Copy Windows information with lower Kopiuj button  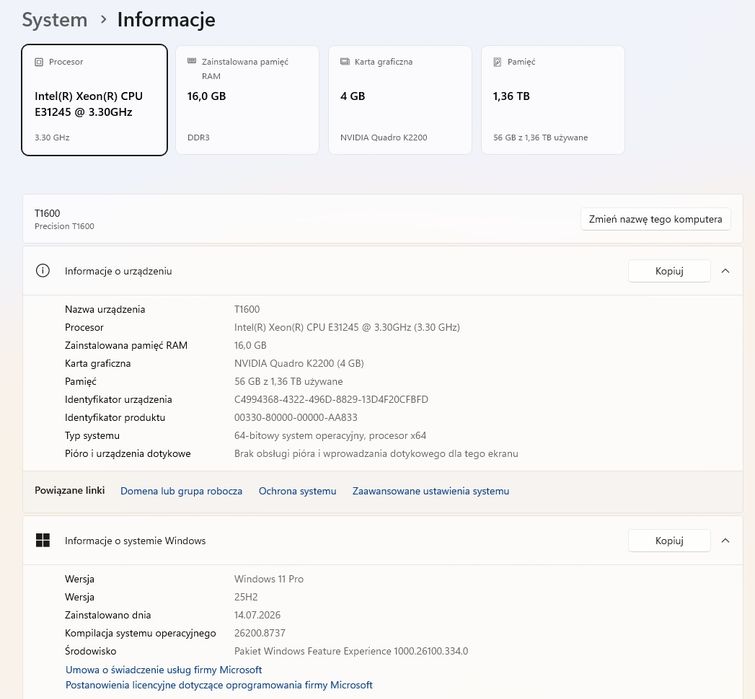pyautogui.click(x=669, y=541)
